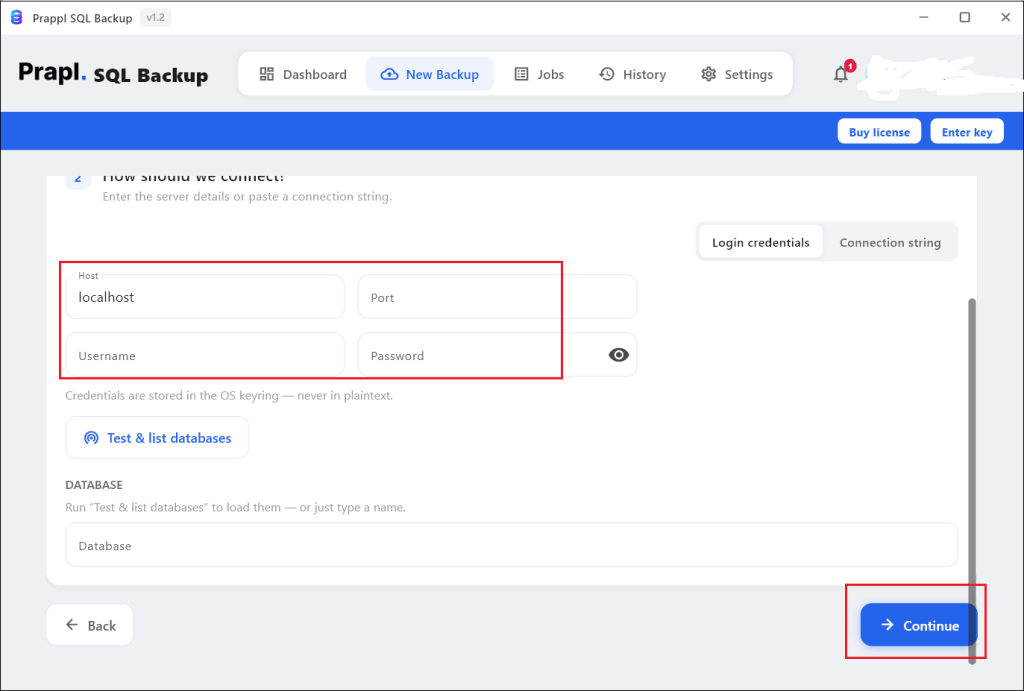Screen dimensions: 1024x691
Task: Open the Dashboard tab
Action: [303, 74]
